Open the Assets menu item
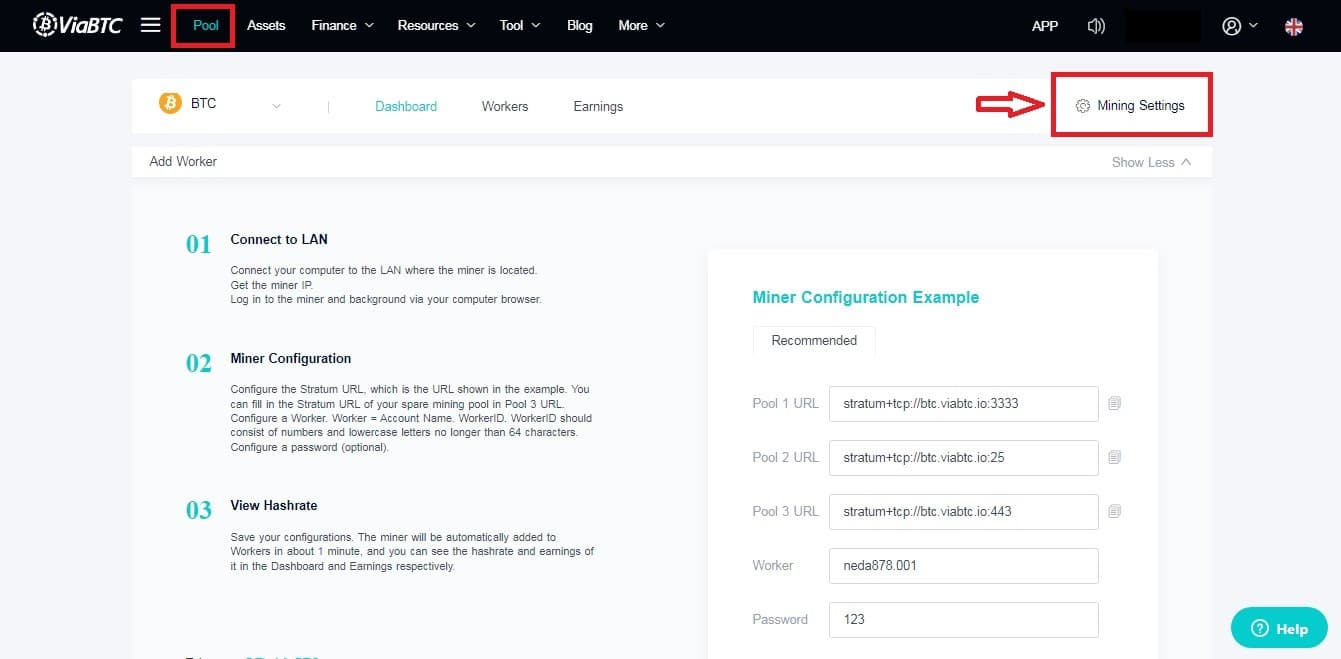 click(x=266, y=25)
